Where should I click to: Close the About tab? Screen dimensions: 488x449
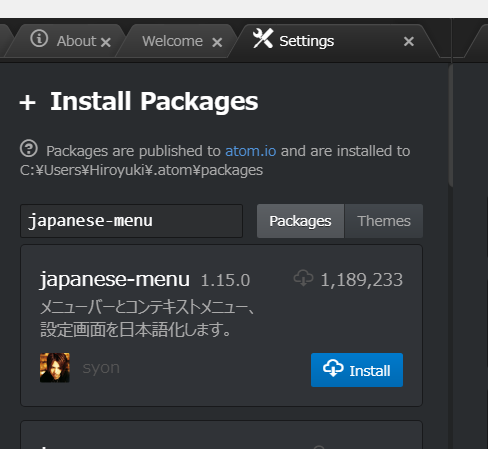pyautogui.click(x=106, y=42)
